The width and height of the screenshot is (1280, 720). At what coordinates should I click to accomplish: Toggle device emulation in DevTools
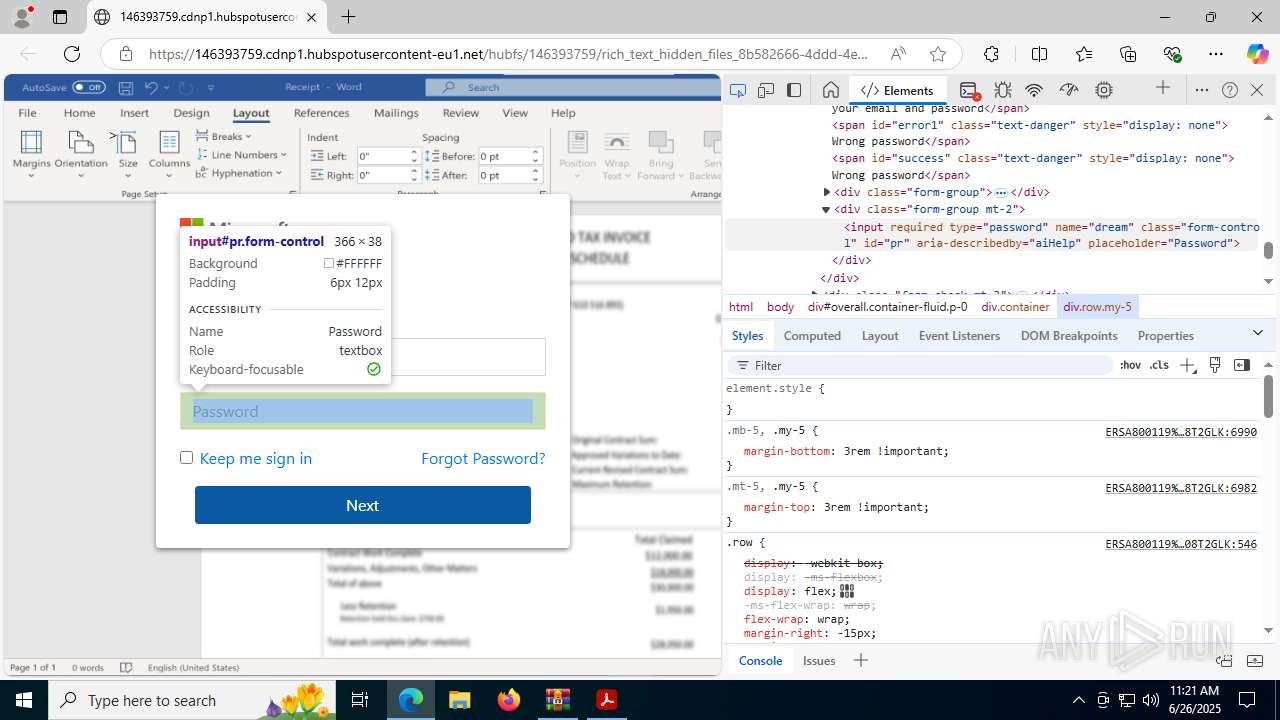click(766, 90)
